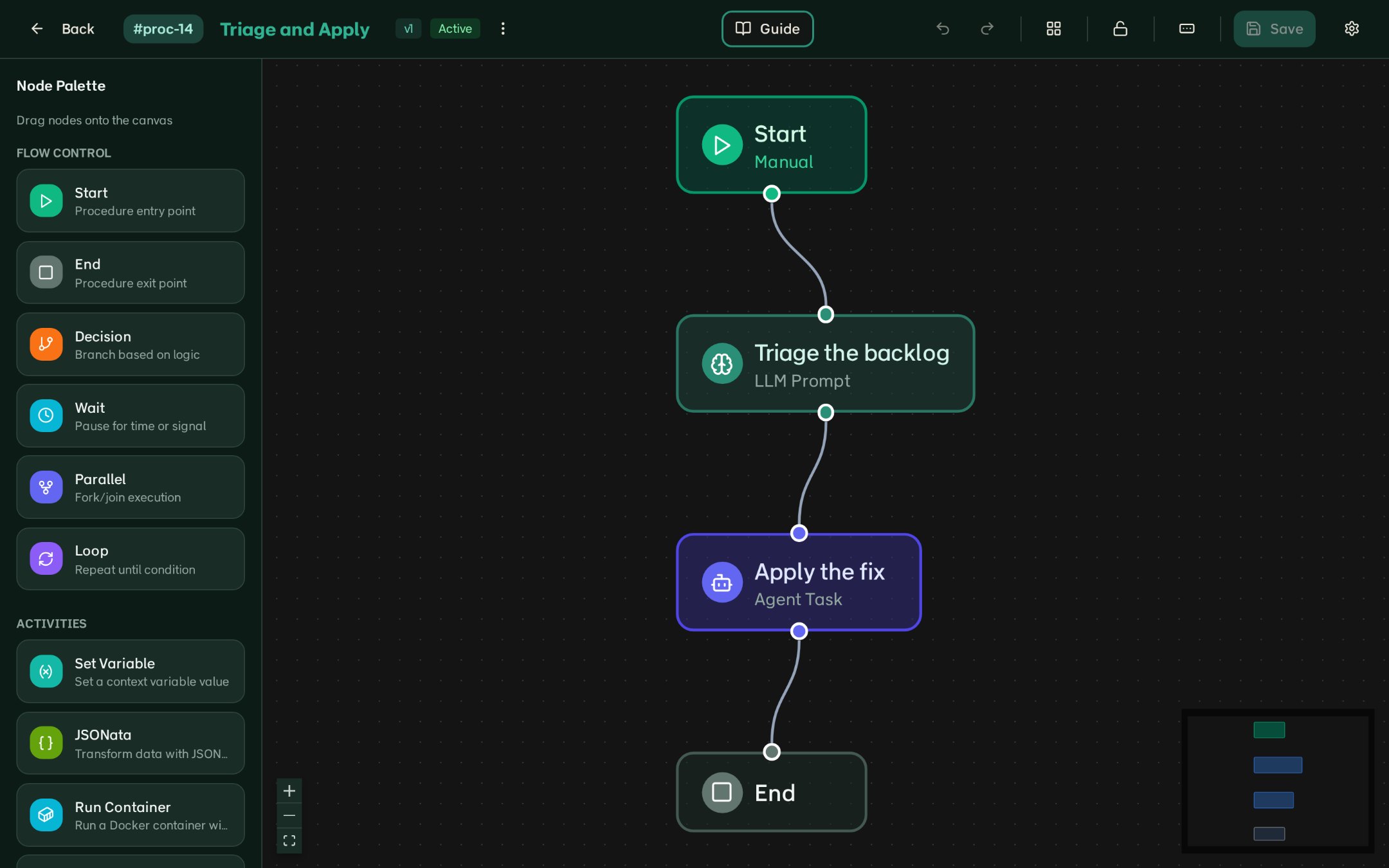
Task: Toggle the canvas lock icon
Action: [x=1120, y=28]
